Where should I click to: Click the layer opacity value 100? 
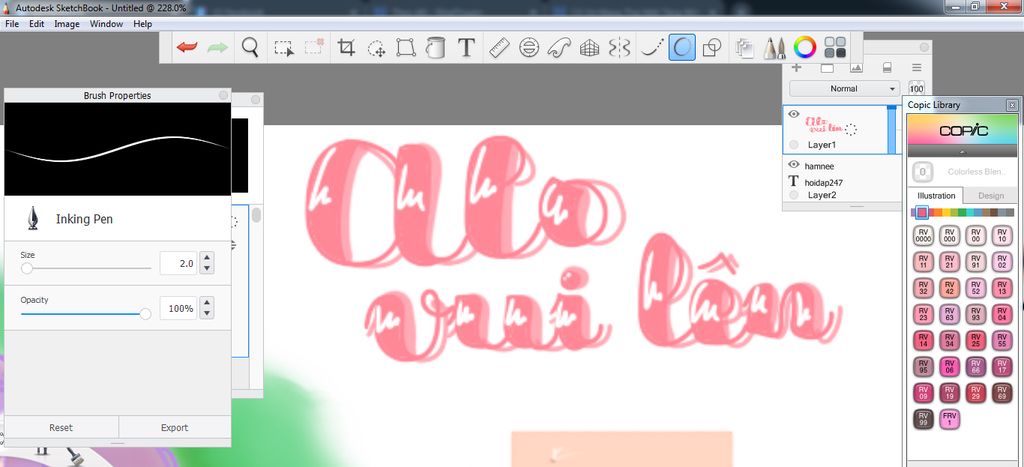click(x=916, y=89)
